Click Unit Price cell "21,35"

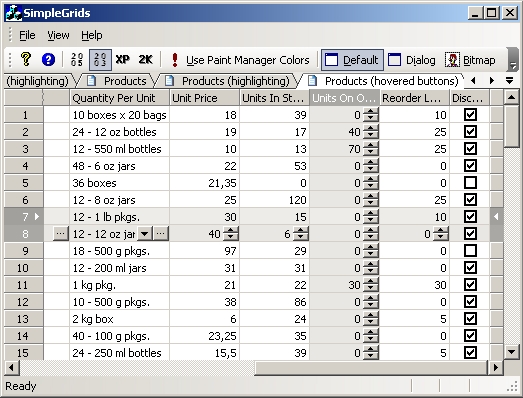coord(204,183)
